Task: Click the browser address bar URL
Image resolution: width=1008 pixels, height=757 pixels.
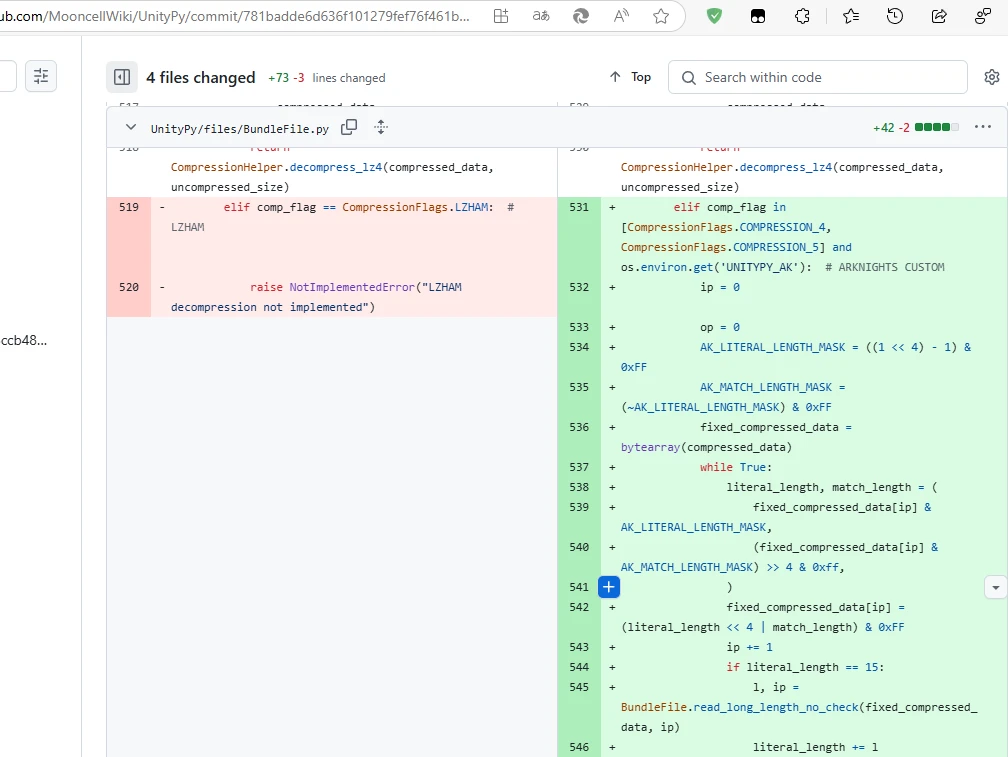Action: [235, 16]
